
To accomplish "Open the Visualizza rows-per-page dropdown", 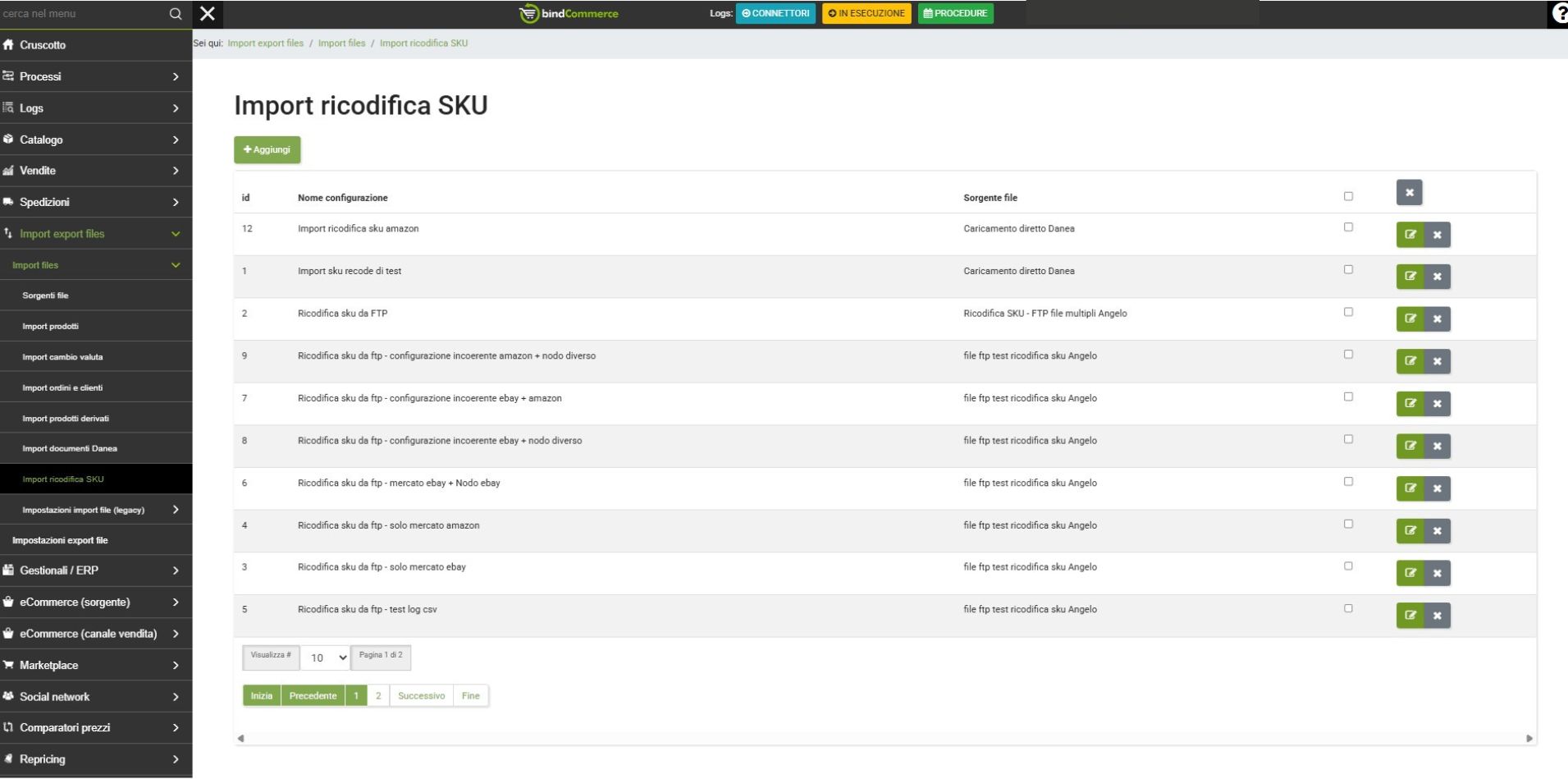I will pyautogui.click(x=325, y=658).
